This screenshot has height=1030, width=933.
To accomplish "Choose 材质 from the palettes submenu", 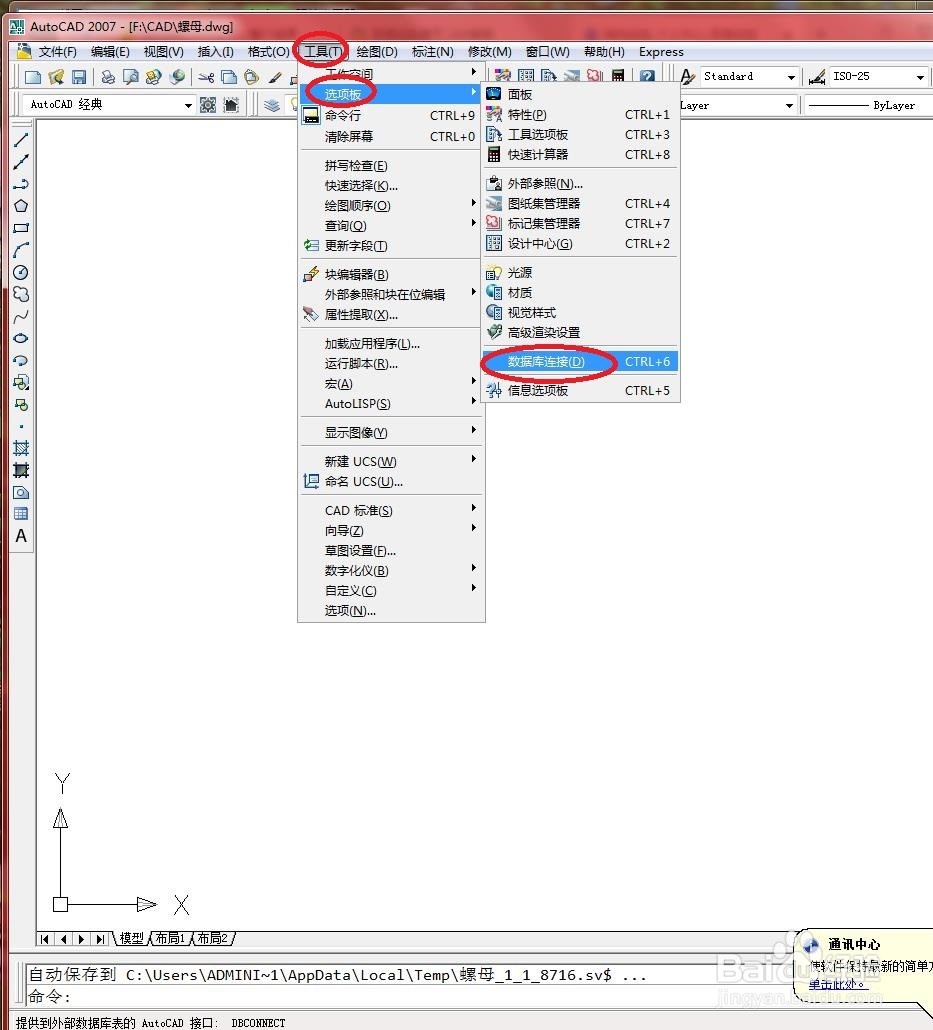I will click(581, 292).
